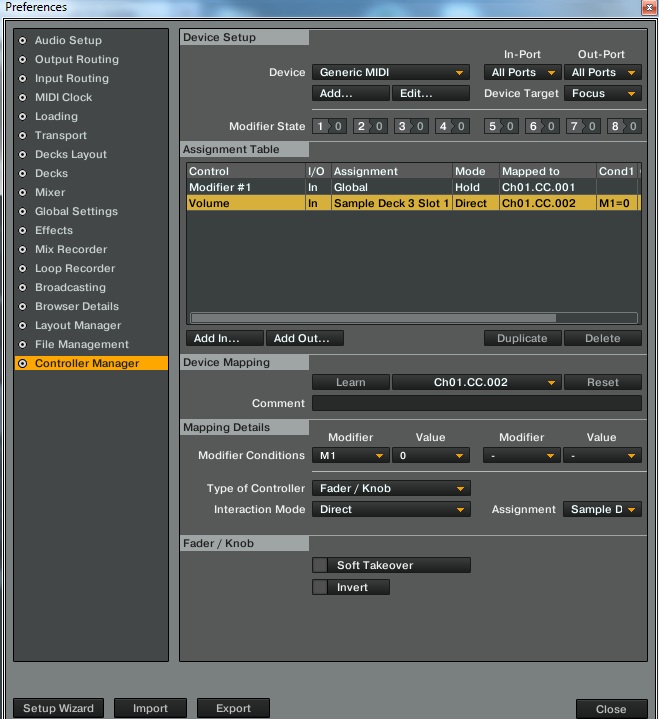
Task: Click Modifier State indicator 7
Action: [x=583, y=126]
